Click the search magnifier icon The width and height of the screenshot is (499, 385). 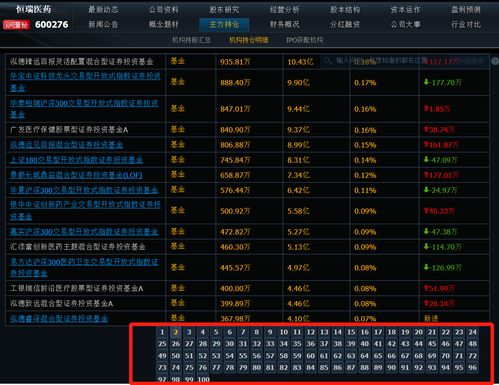(x=328, y=61)
